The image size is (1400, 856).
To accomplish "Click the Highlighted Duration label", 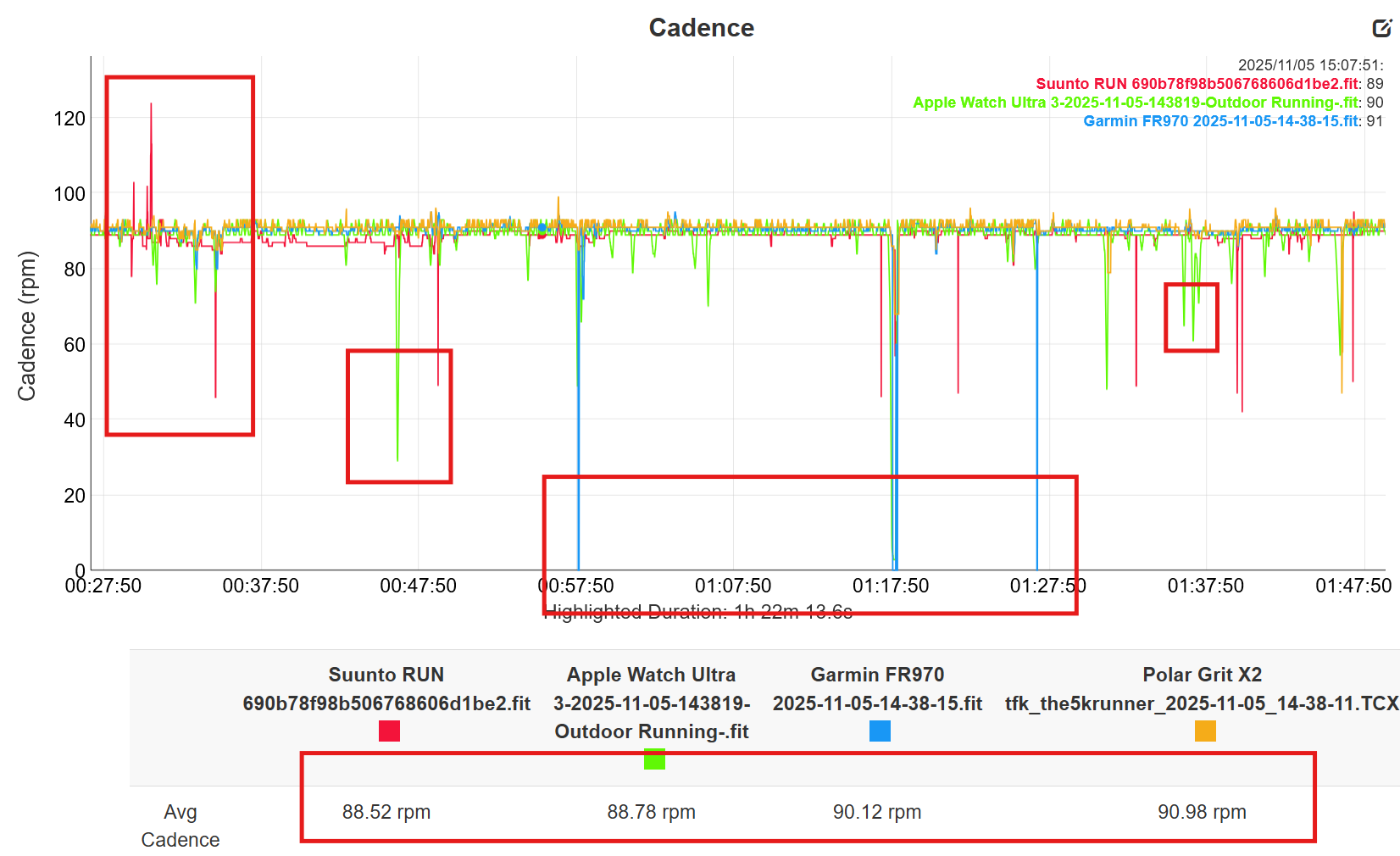I will pos(697,610).
